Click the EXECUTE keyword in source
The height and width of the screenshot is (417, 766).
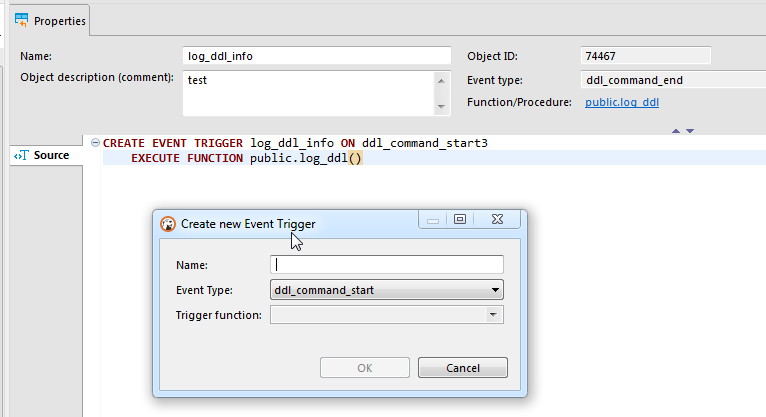[x=155, y=158]
